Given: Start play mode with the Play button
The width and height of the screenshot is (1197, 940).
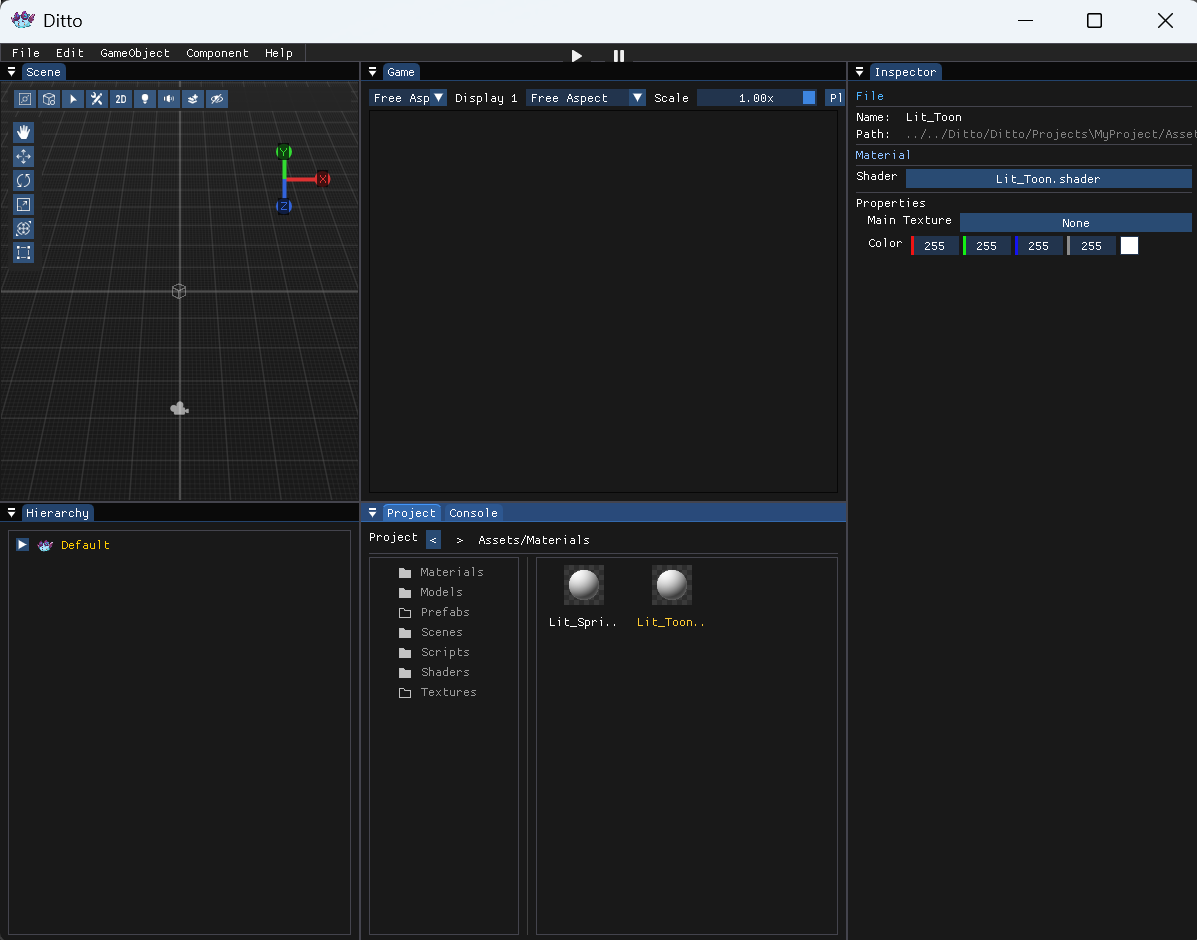Looking at the screenshot, I should click(576, 56).
